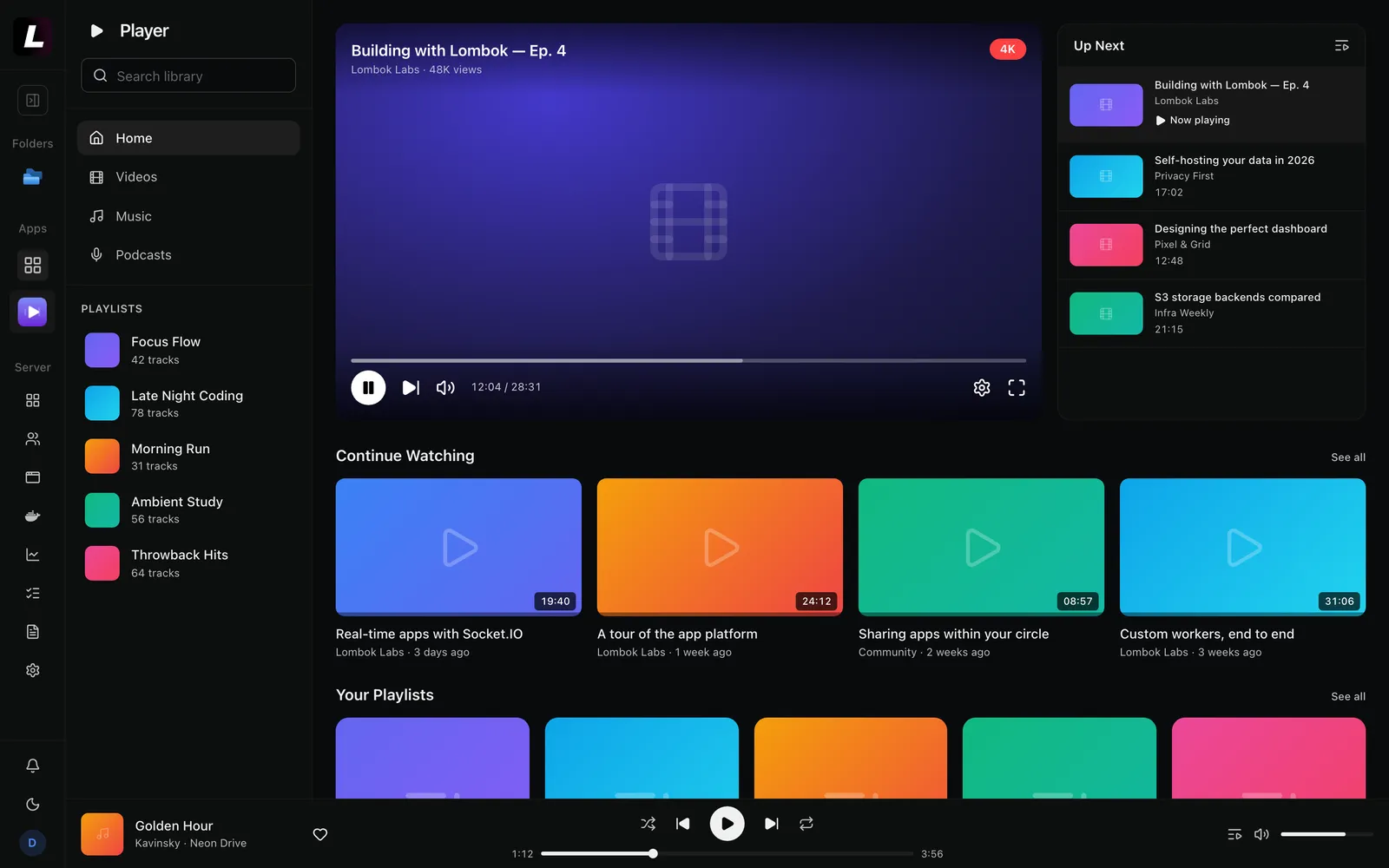Click the Lombok logo icon

pyautogui.click(x=32, y=36)
